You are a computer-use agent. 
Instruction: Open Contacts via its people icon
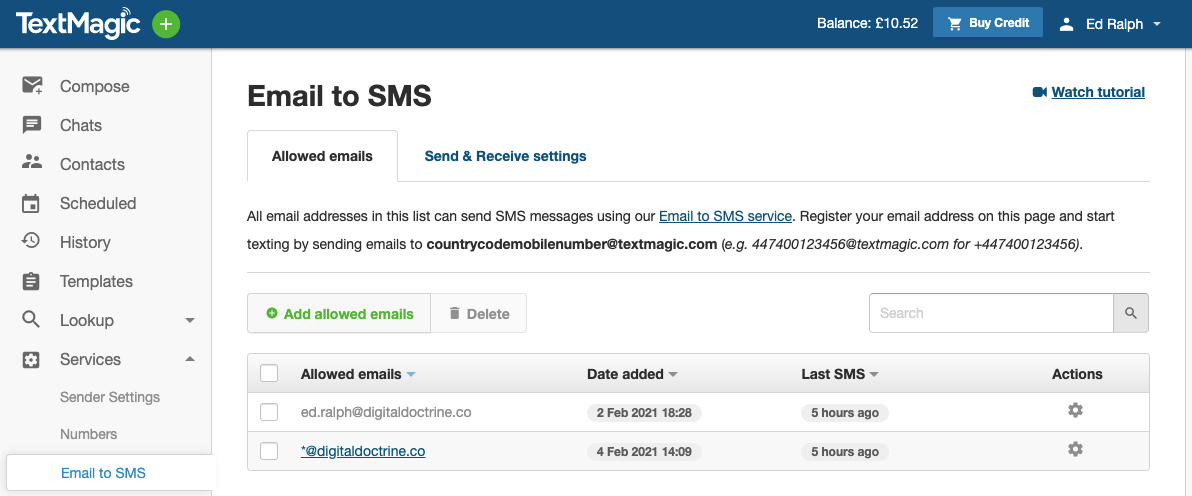[x=32, y=162]
